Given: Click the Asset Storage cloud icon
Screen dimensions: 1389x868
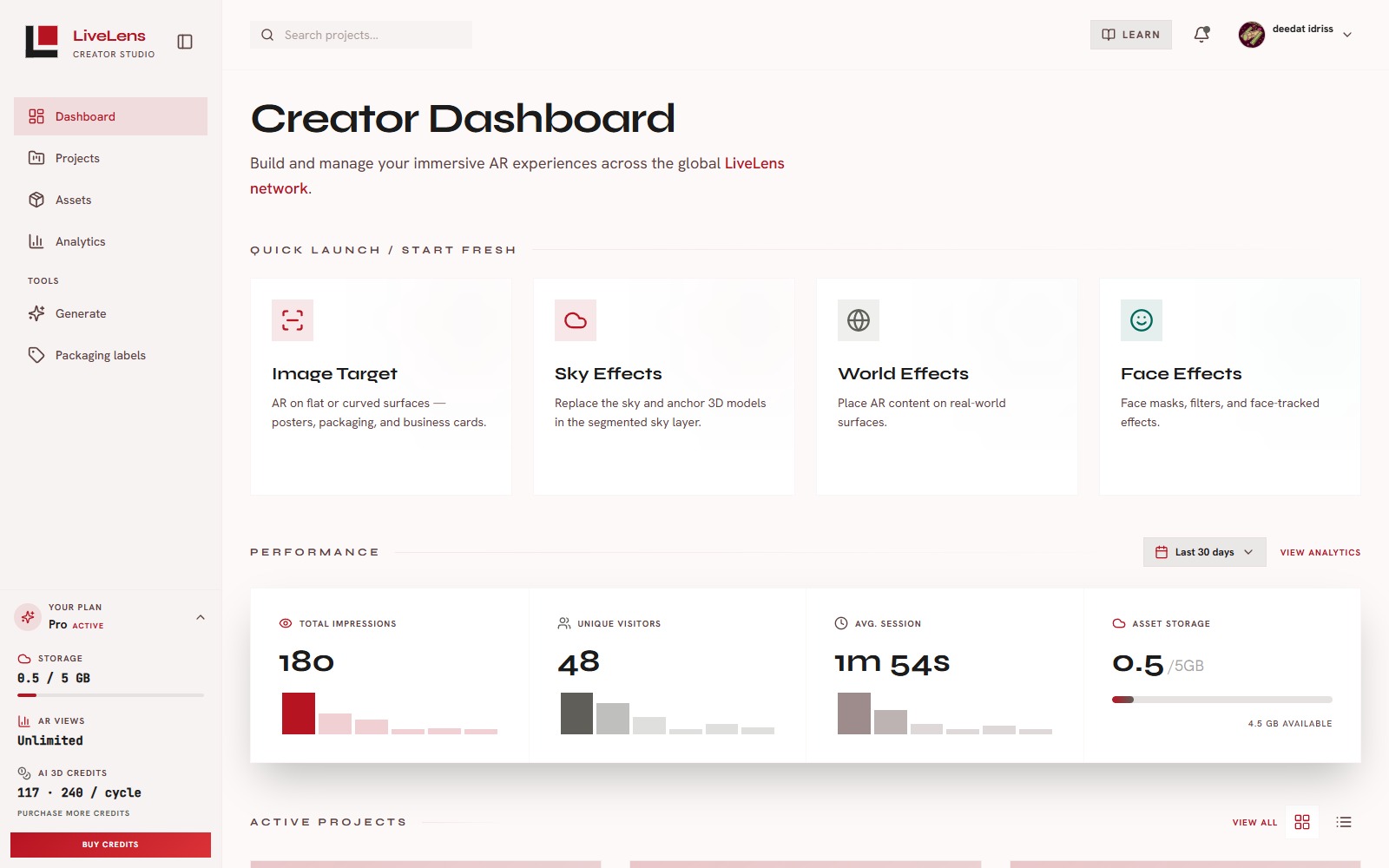Looking at the screenshot, I should point(1119,623).
